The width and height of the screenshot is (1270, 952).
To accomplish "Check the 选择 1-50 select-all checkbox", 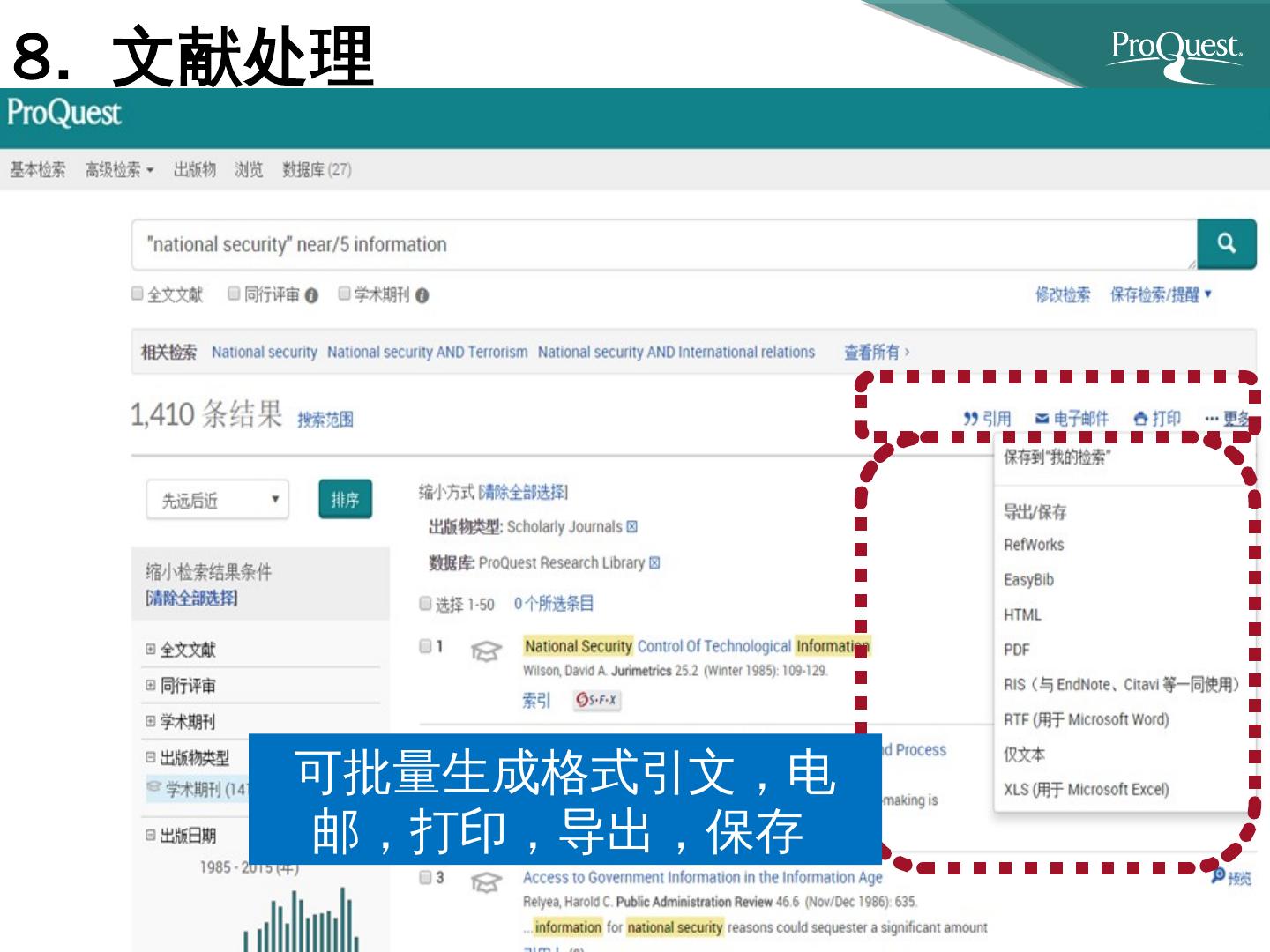I will pos(426,604).
